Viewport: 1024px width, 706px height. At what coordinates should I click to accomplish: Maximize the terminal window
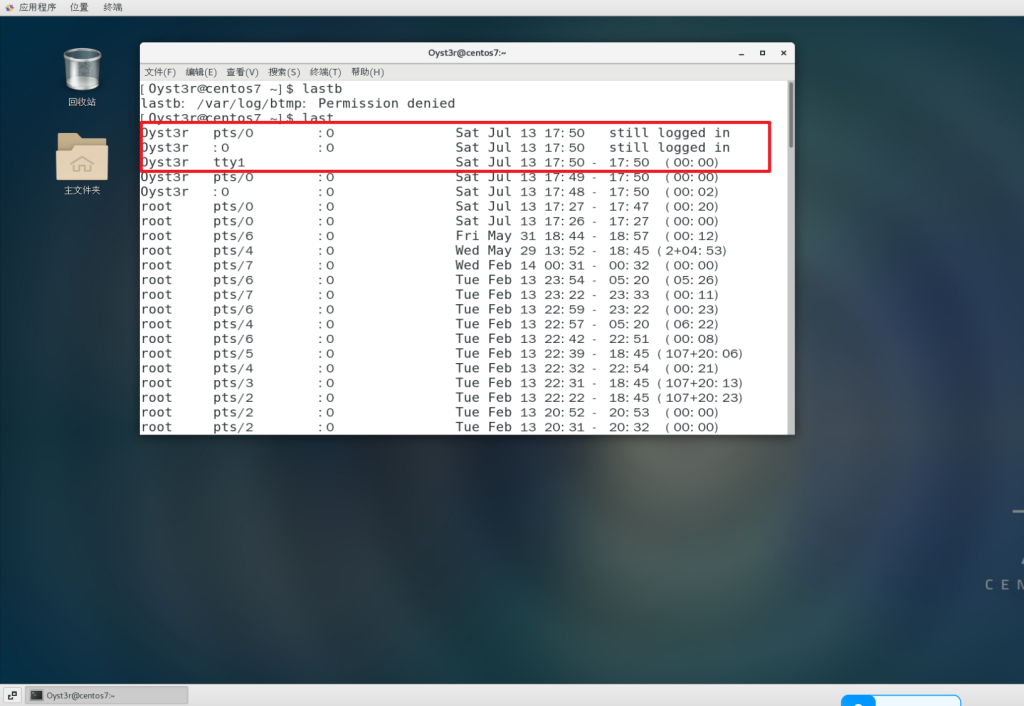tap(761, 53)
